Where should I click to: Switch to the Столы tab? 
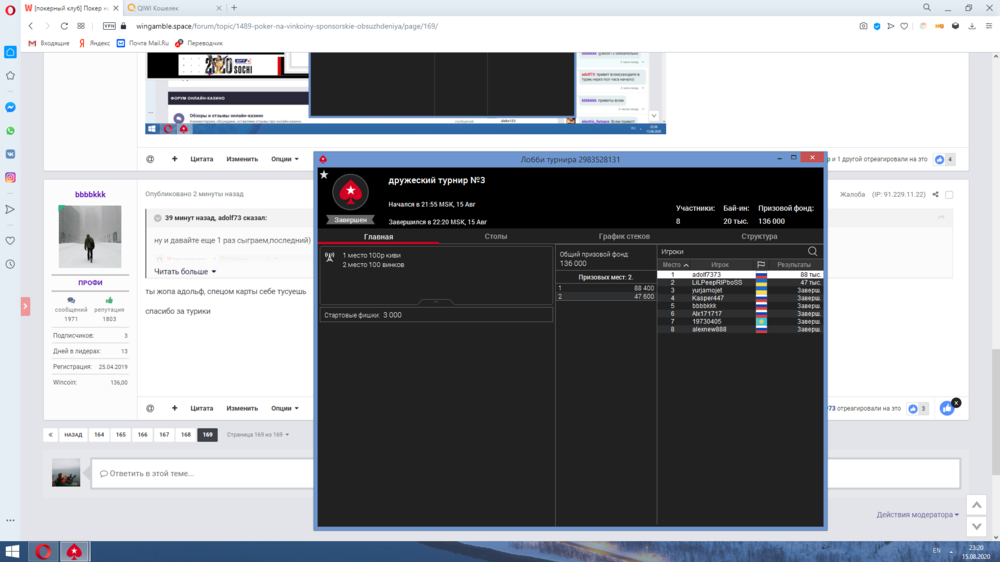[x=496, y=237]
